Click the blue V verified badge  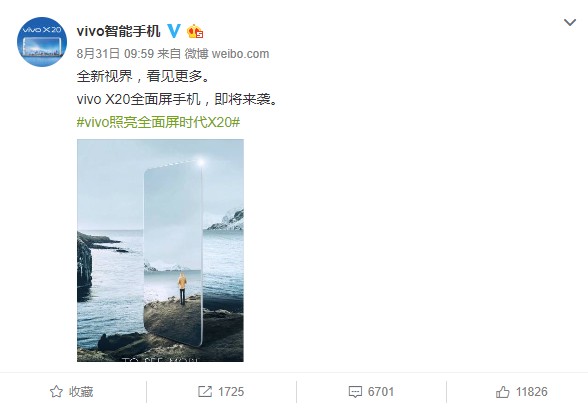coord(174,31)
